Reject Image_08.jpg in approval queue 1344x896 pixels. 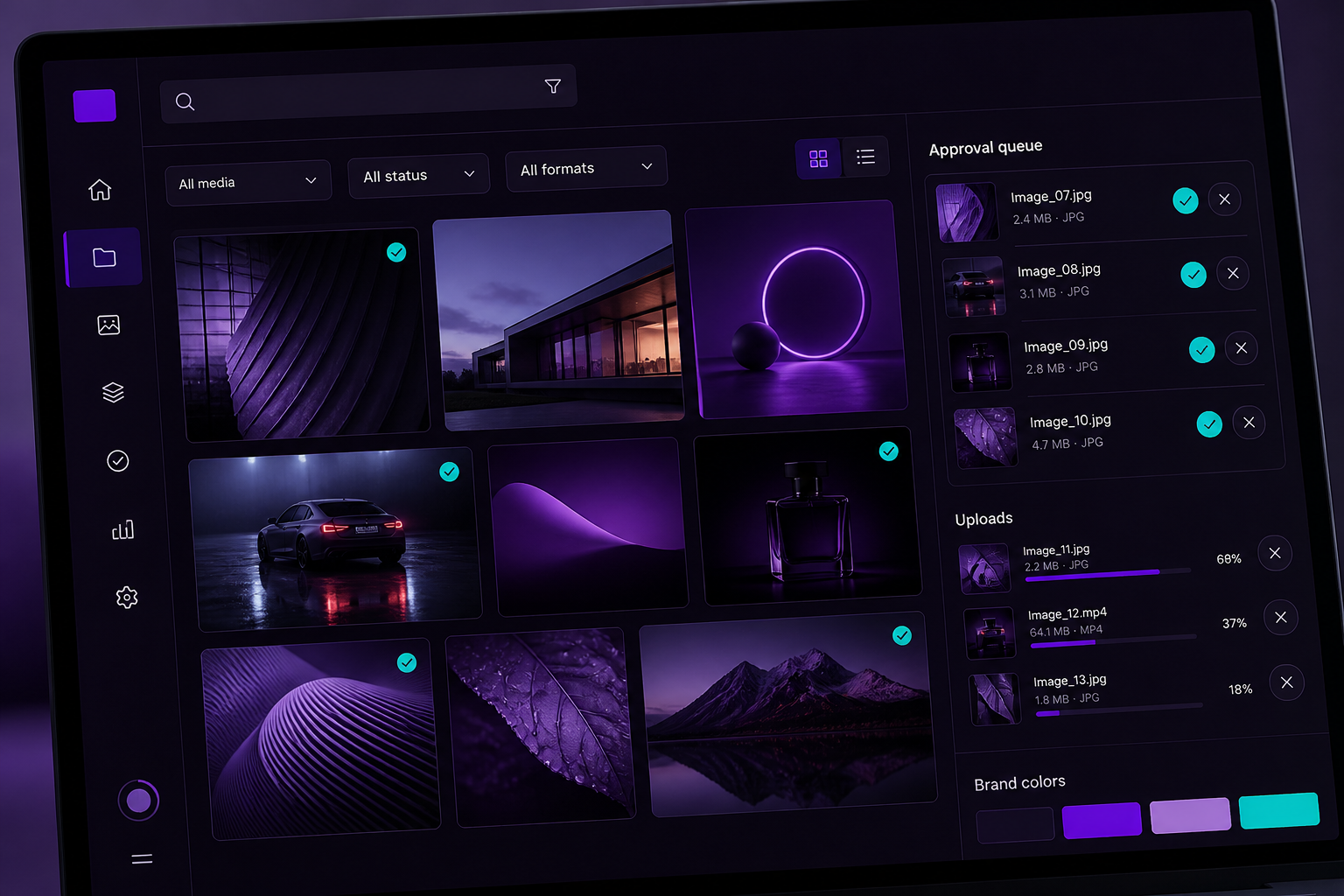pyautogui.click(x=1233, y=273)
